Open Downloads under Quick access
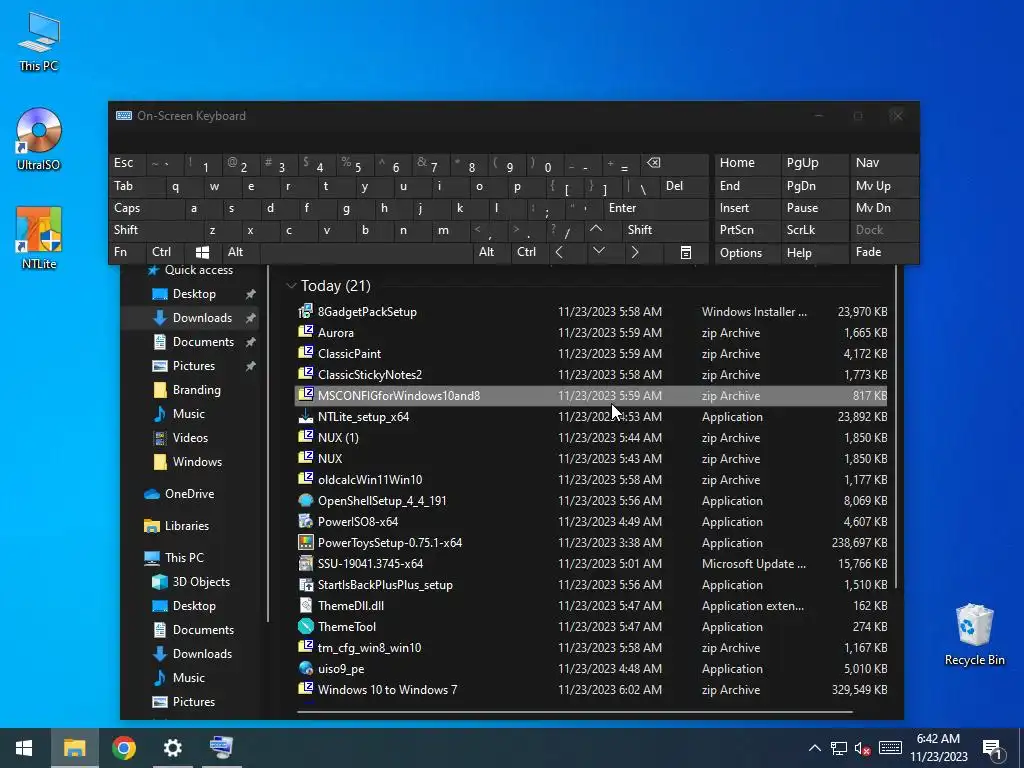This screenshot has height=768, width=1024. pos(202,317)
